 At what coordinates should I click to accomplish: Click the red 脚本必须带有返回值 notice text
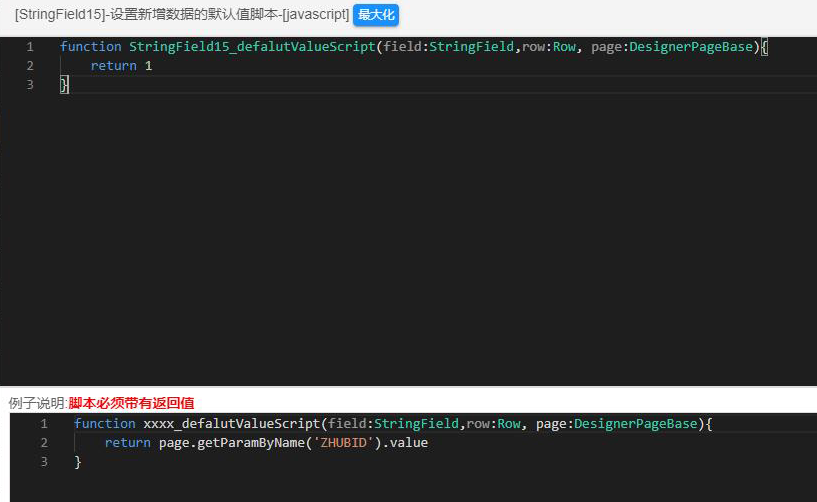click(x=131, y=403)
